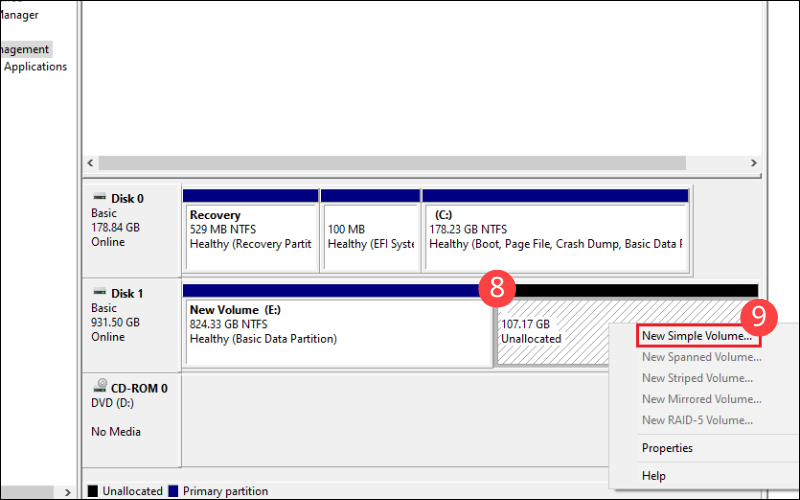This screenshot has width=800, height=500.
Task: Click the 'Primary partition' legend label
Action: pos(225,491)
